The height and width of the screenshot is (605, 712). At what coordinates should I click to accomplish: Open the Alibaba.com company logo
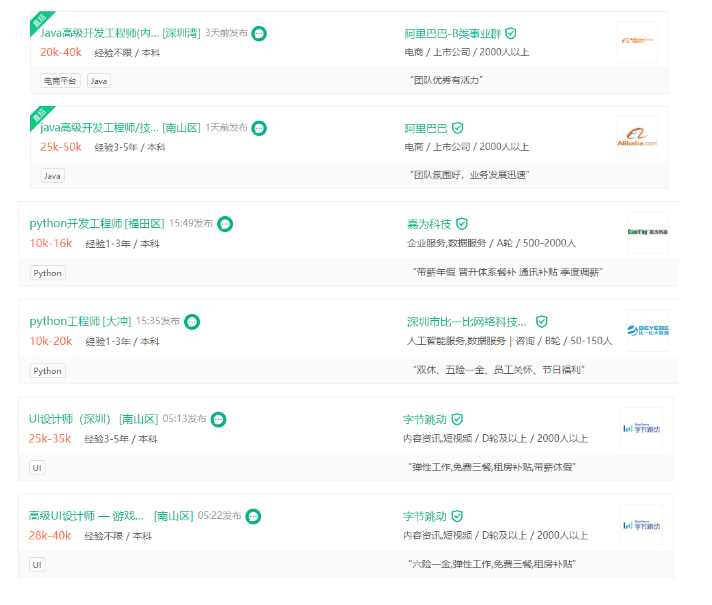click(x=637, y=138)
